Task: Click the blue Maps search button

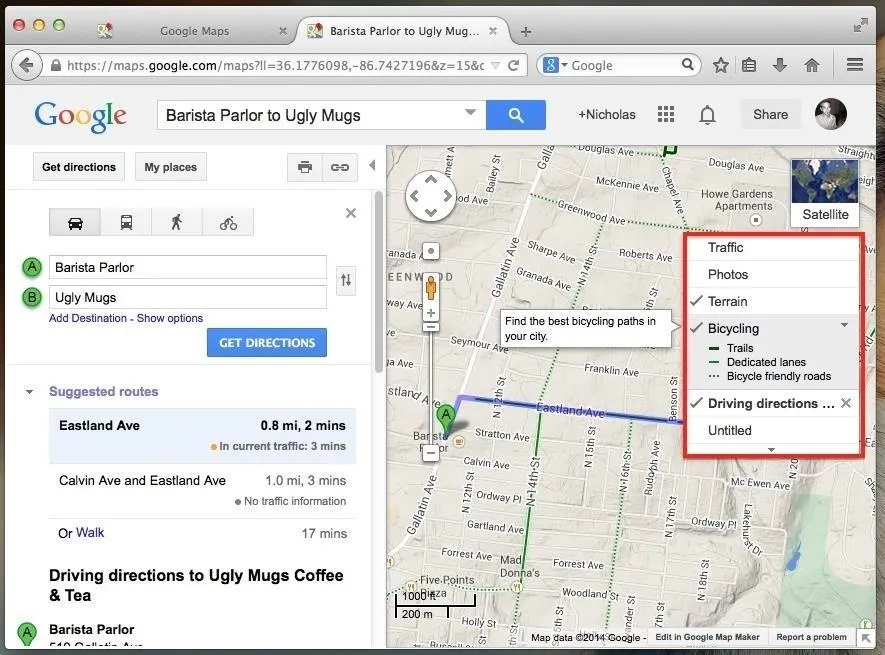Action: click(x=515, y=115)
